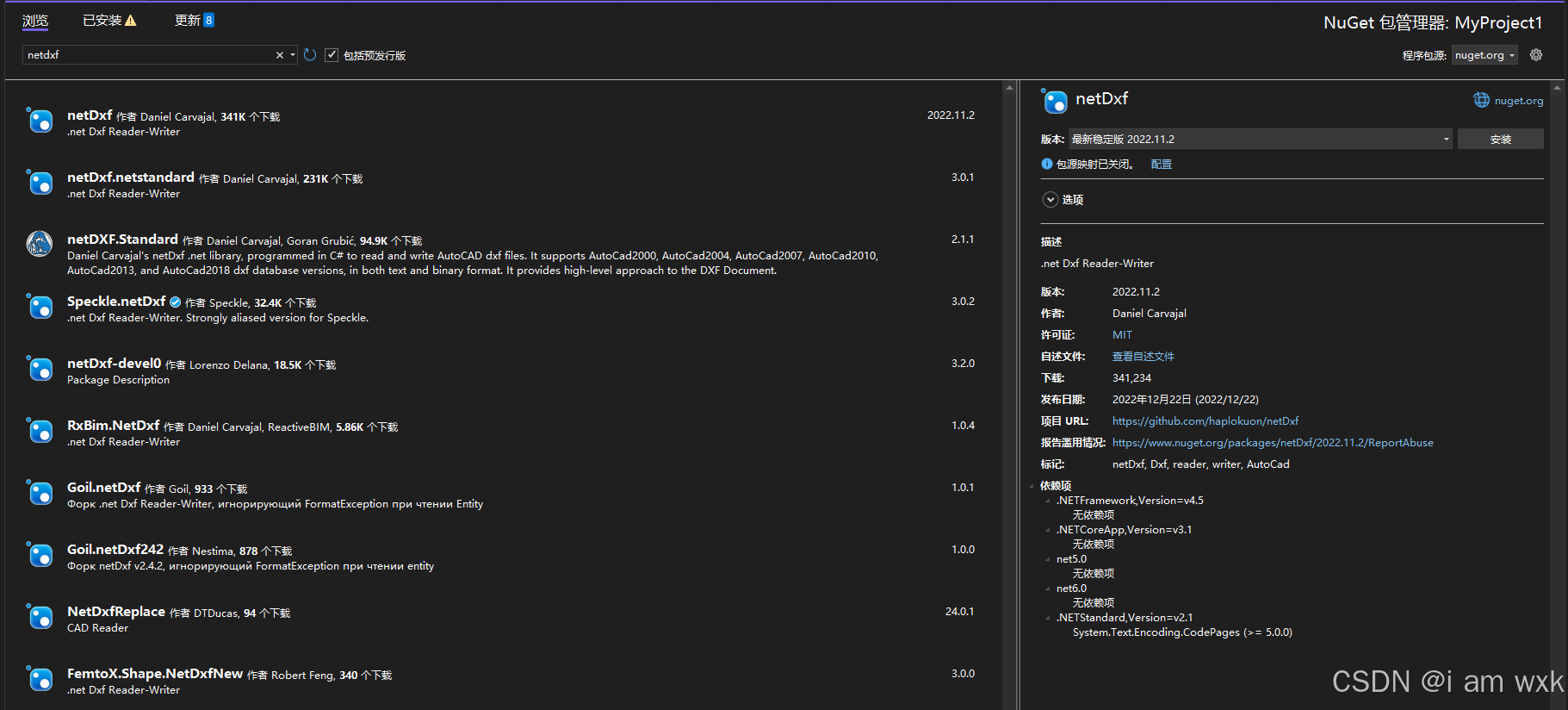
Task: Click the netDXF.Standard package avatar icon
Action: click(x=40, y=244)
